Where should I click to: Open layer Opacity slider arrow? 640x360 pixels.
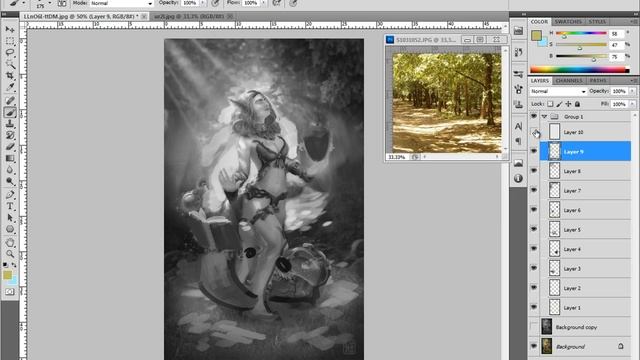click(x=632, y=91)
